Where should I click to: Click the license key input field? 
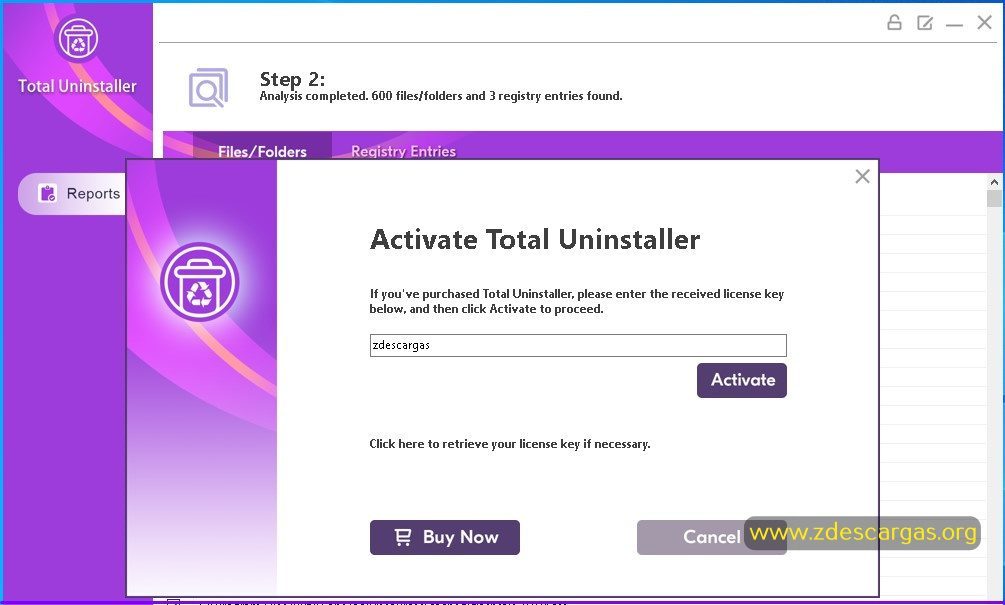tap(577, 345)
